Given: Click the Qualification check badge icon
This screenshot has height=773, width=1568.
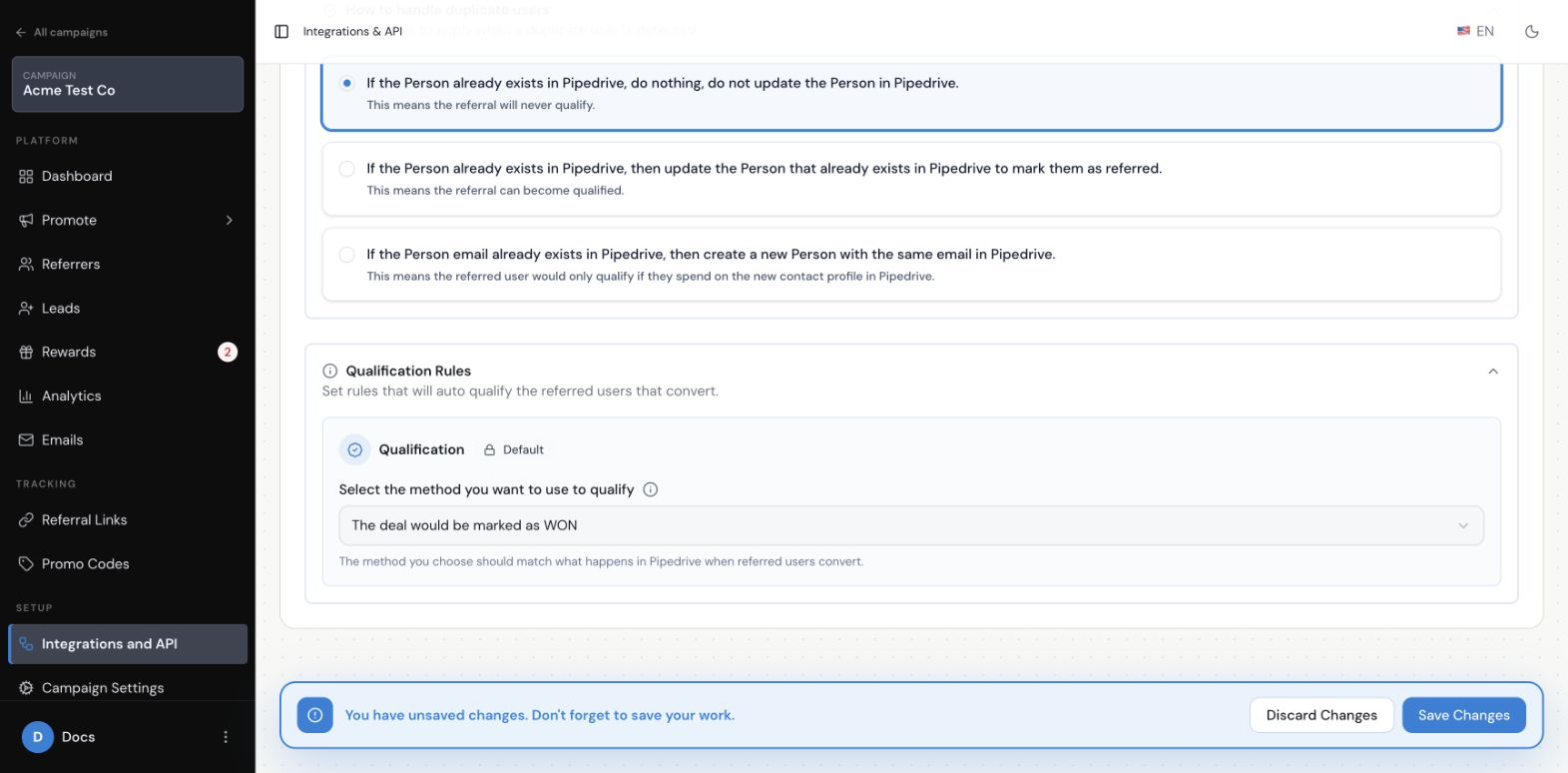Looking at the screenshot, I should click(354, 450).
